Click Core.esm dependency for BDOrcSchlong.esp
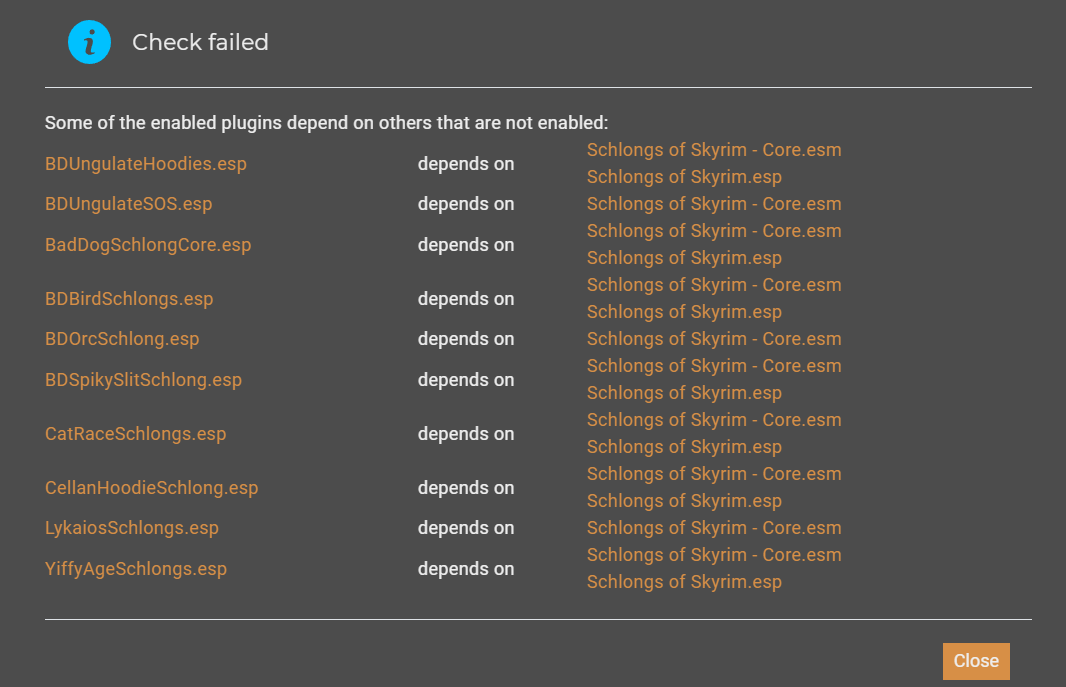The height and width of the screenshot is (687, 1066). click(x=714, y=339)
